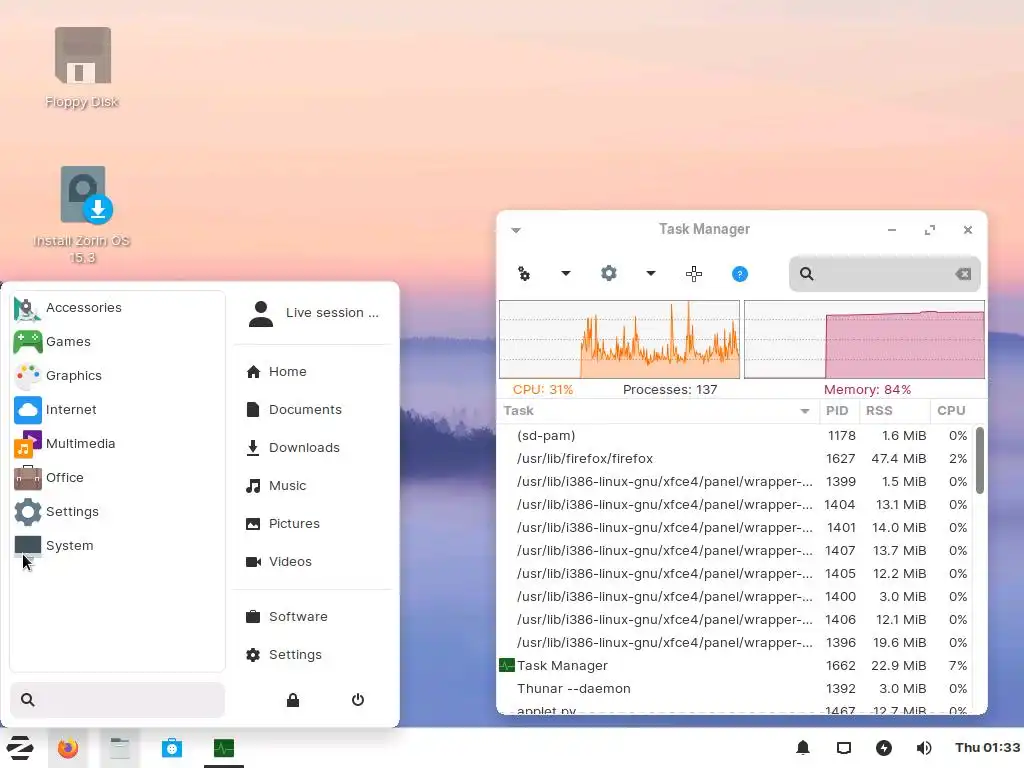Open the Games category
Image resolution: width=1024 pixels, height=768 pixels.
click(x=118, y=342)
